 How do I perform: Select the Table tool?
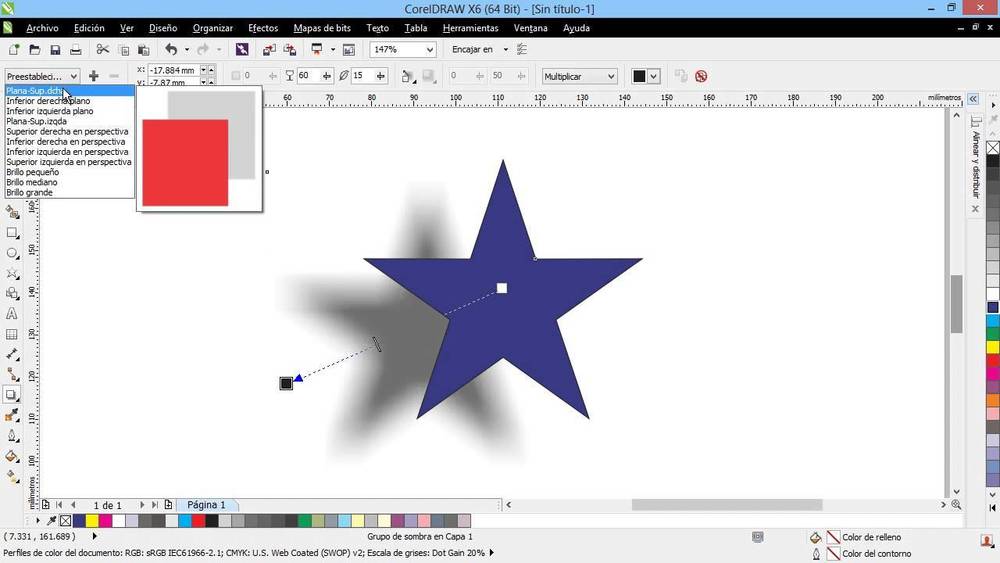[12, 335]
